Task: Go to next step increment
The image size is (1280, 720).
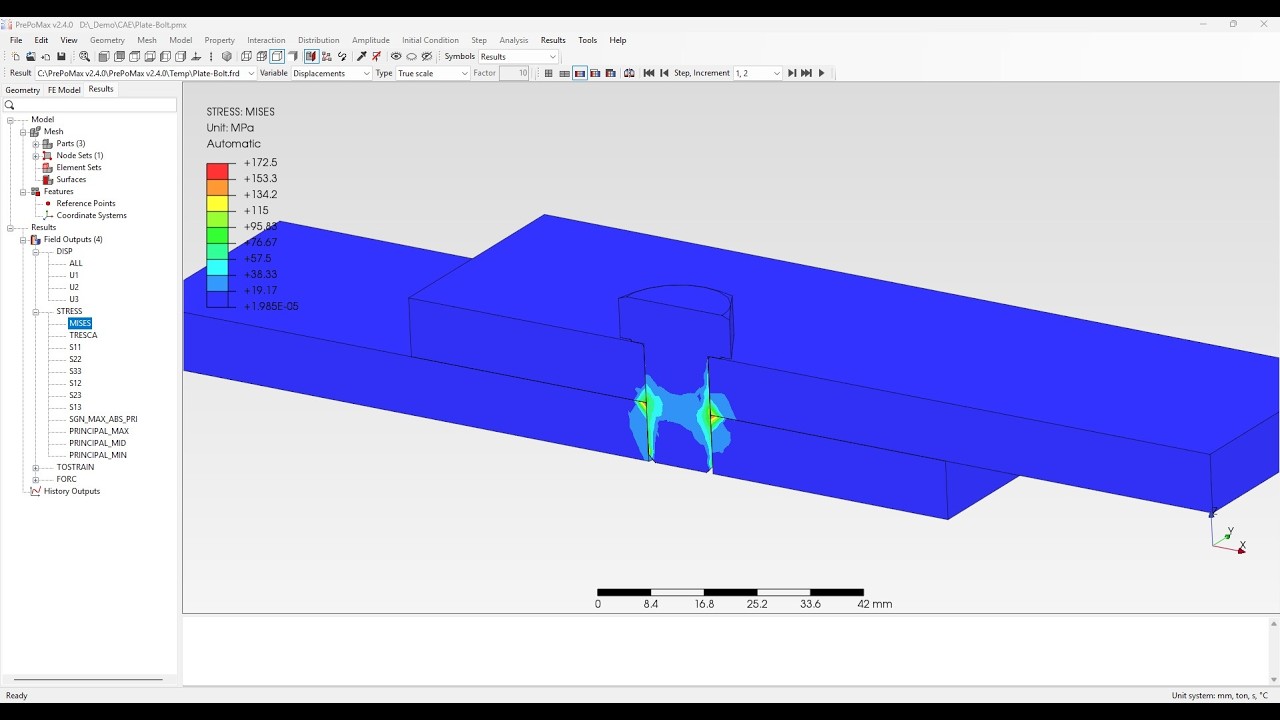Action: coord(792,73)
